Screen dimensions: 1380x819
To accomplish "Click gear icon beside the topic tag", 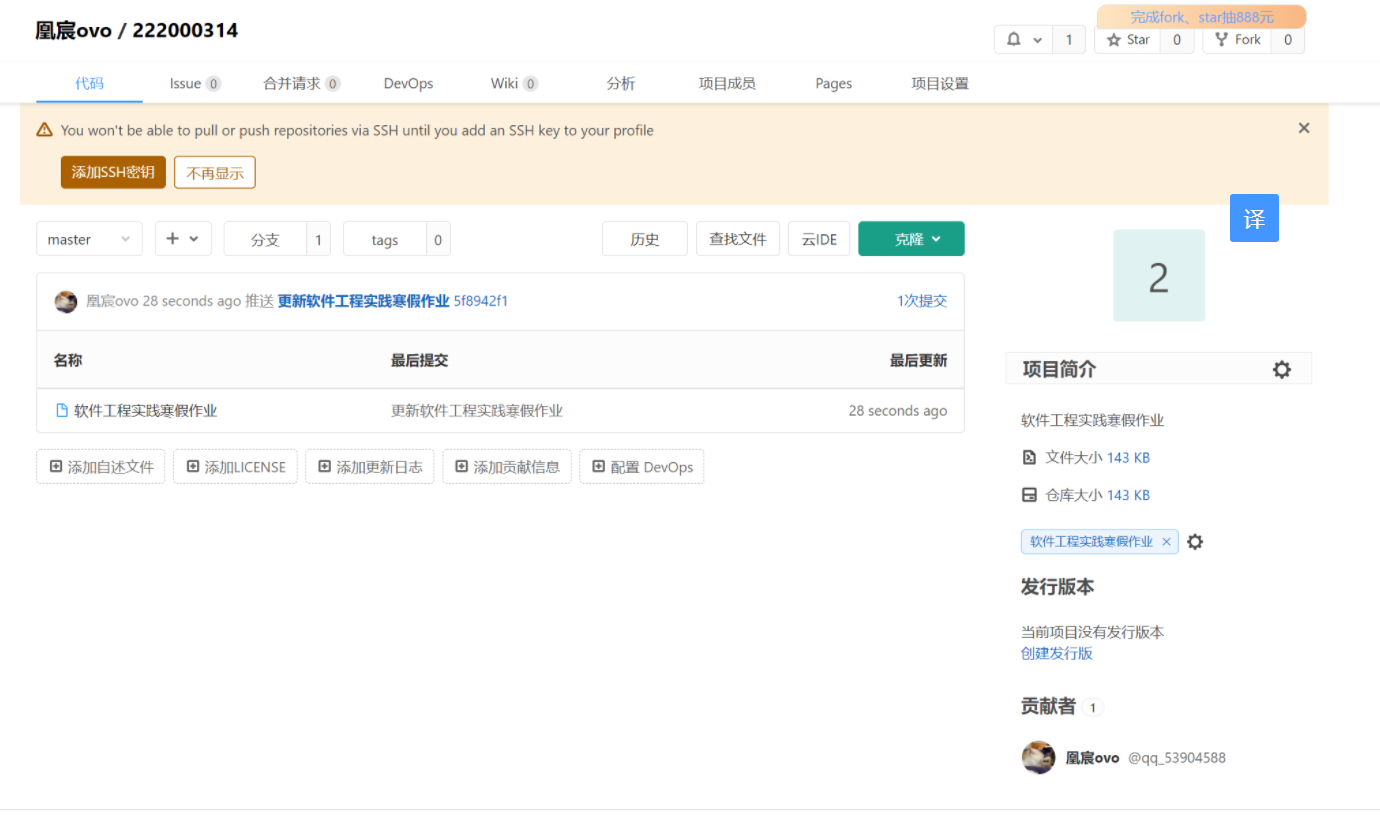I will click(x=1195, y=542).
